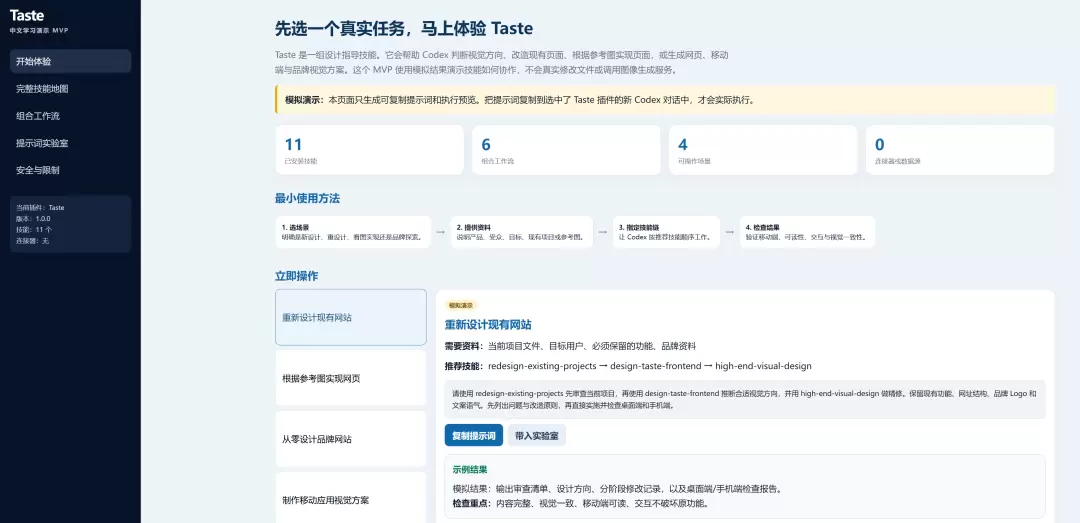The image size is (1080, 523).
Task: Click the blue panel title 重新设计现有网站
Action: 488,325
